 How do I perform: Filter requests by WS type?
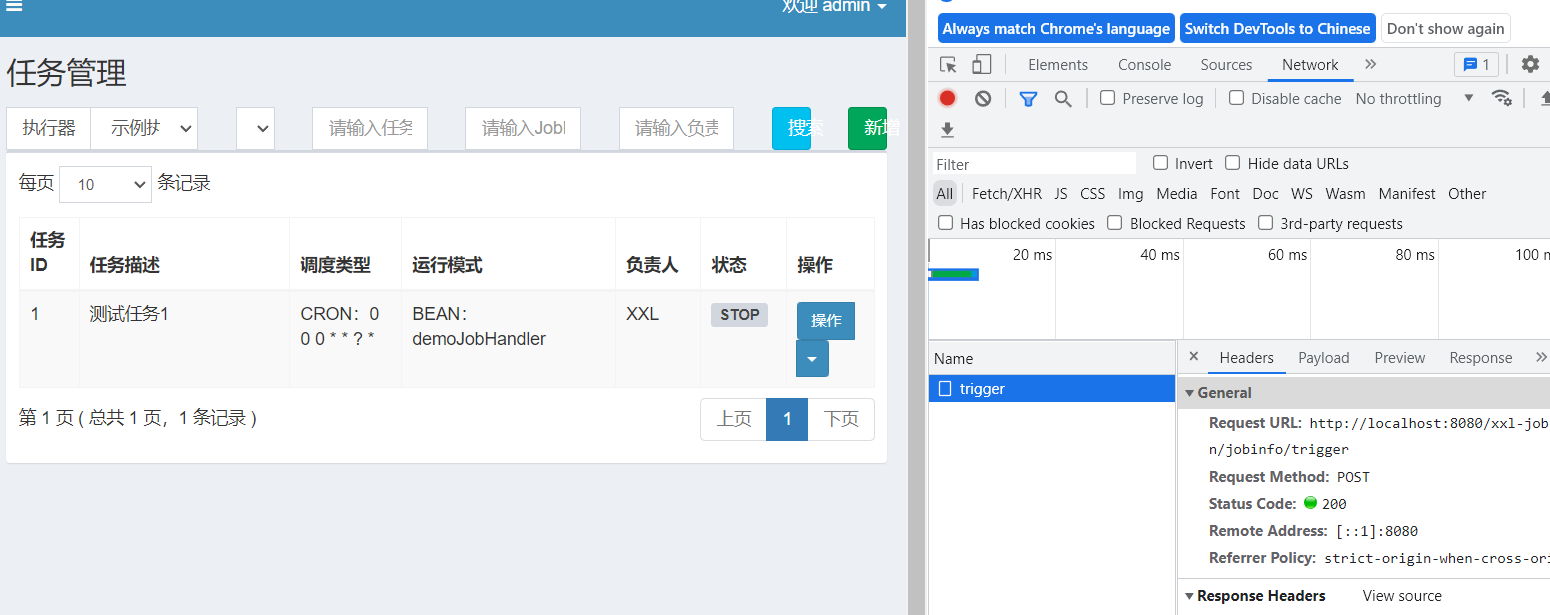click(1302, 193)
